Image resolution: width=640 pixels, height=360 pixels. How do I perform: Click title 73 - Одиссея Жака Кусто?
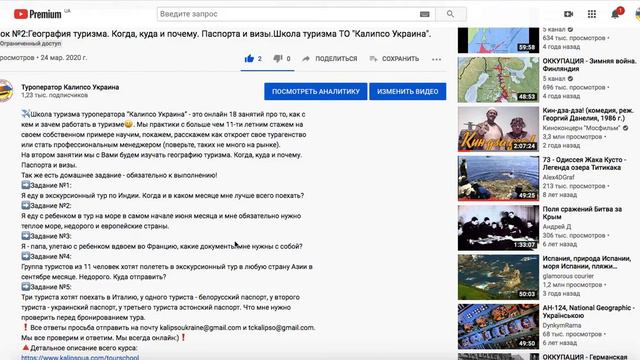pyautogui.click(x=584, y=163)
